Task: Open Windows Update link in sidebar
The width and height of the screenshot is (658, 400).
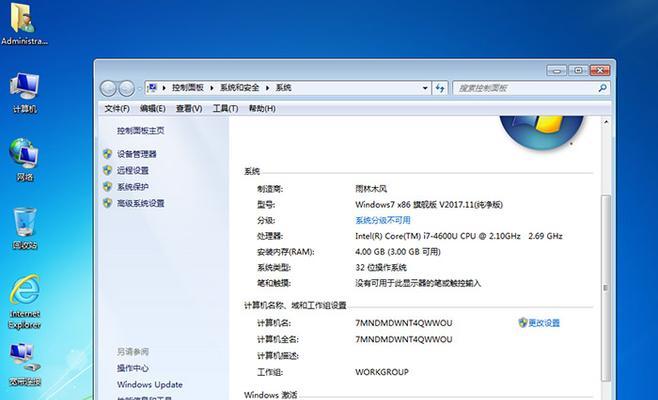Action: 150,384
